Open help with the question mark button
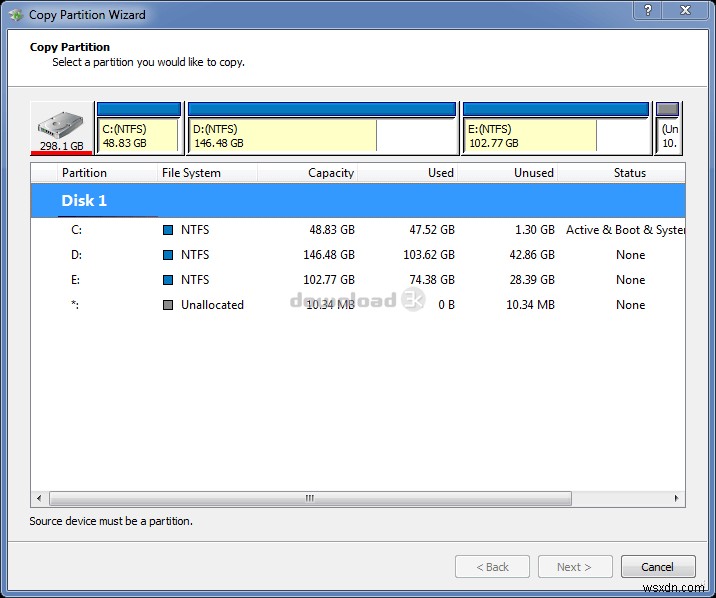The image size is (716, 598). [x=648, y=10]
